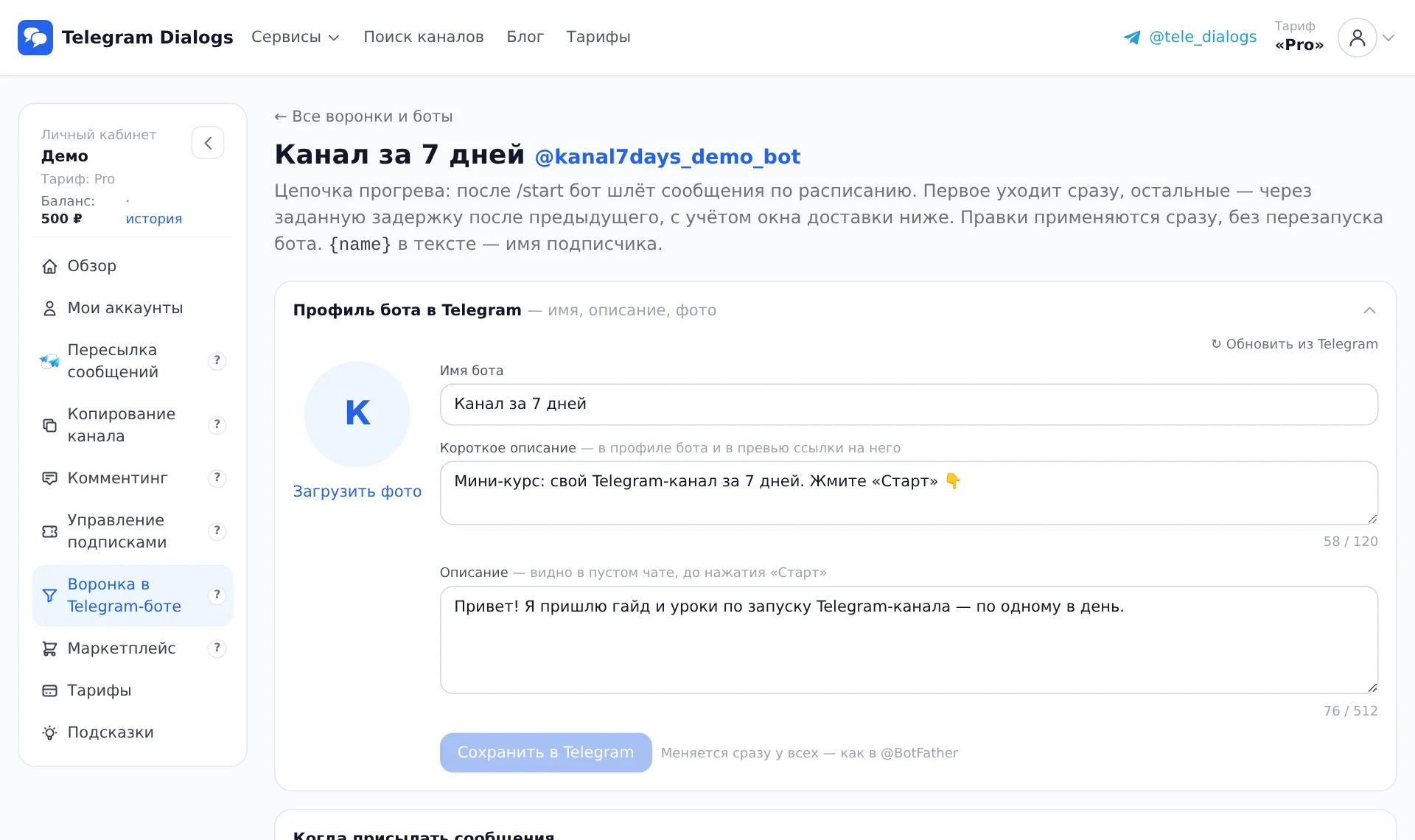The height and width of the screenshot is (840, 1415).
Task: Click Загрузить фото link
Action: 357,491
